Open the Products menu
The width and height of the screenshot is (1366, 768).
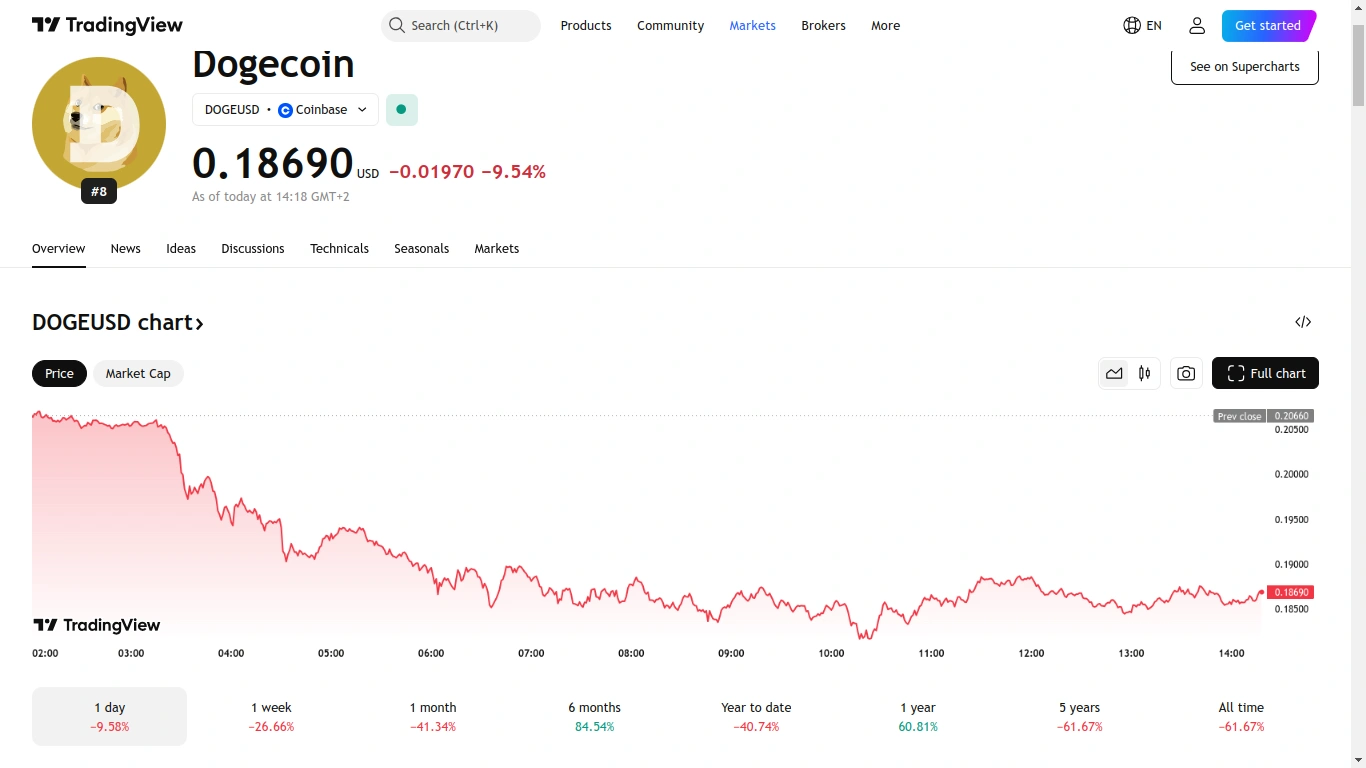[586, 26]
